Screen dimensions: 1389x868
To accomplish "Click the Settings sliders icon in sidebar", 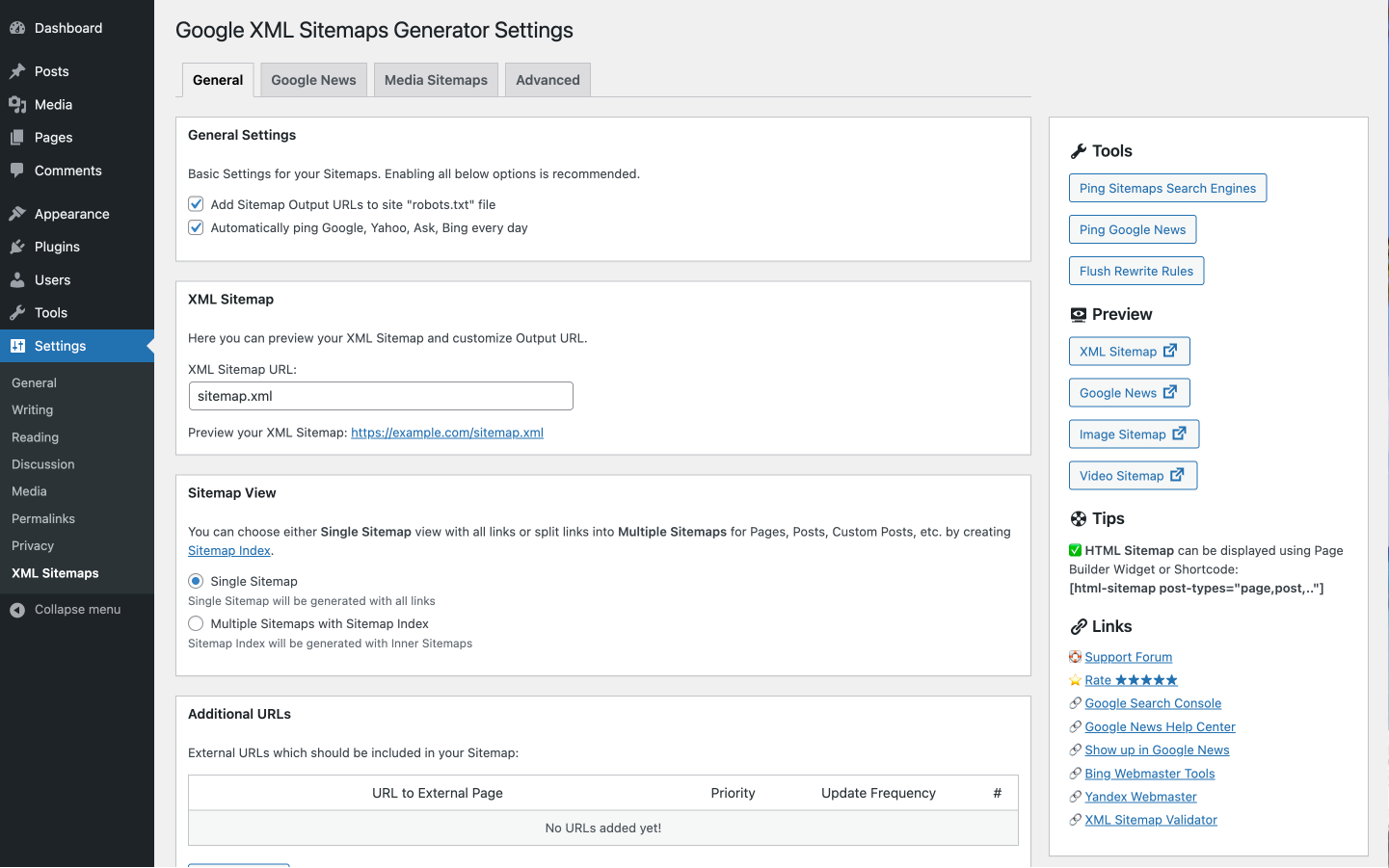I will [17, 346].
